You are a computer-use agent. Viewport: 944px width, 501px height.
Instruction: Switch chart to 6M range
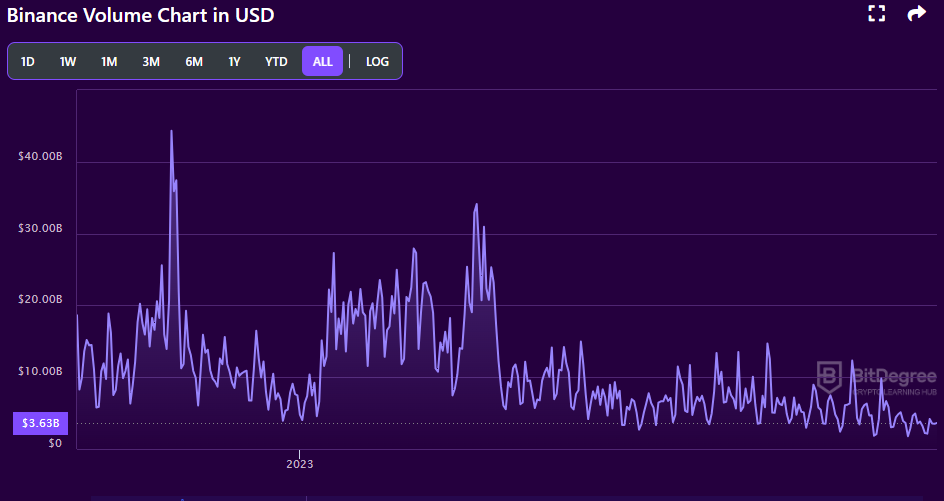tap(194, 61)
